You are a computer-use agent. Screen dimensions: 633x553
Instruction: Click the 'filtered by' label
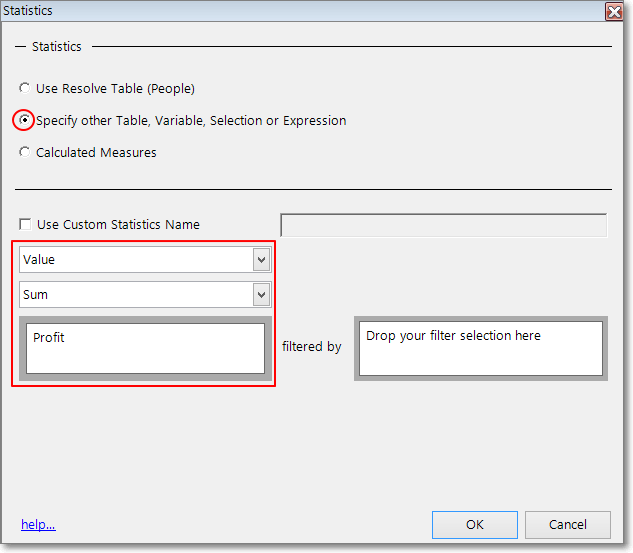(x=311, y=347)
